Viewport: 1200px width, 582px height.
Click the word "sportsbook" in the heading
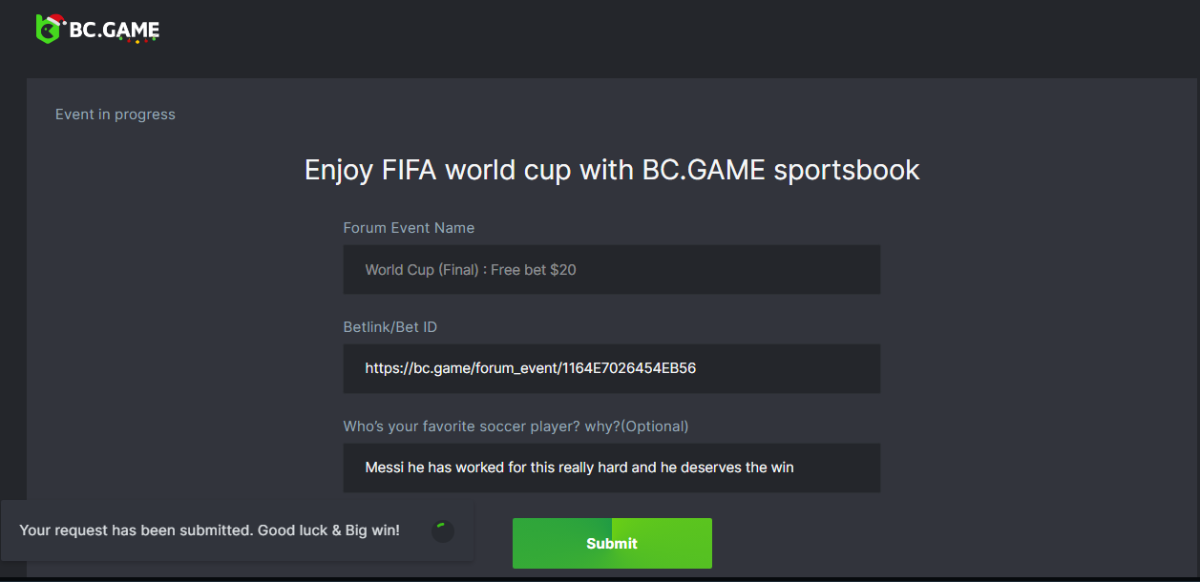click(x=846, y=170)
